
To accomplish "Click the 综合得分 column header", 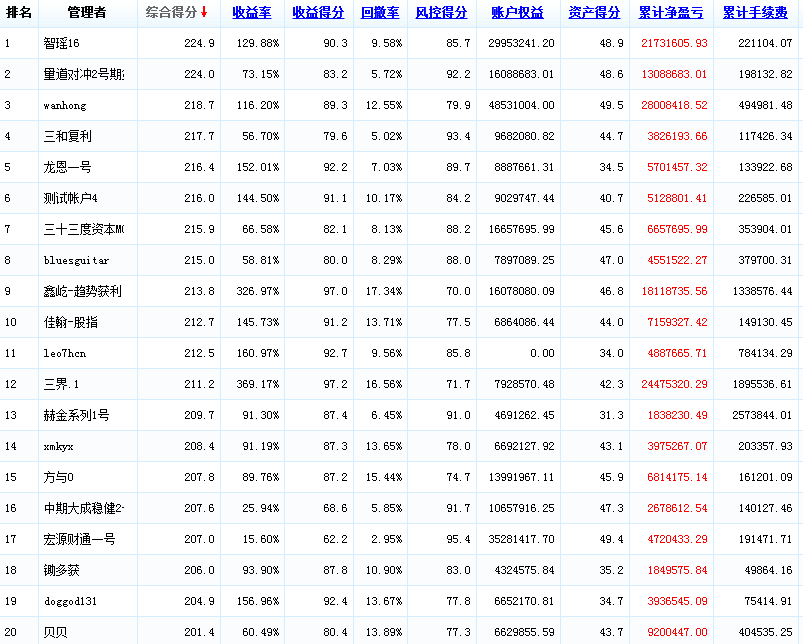I will coord(170,13).
